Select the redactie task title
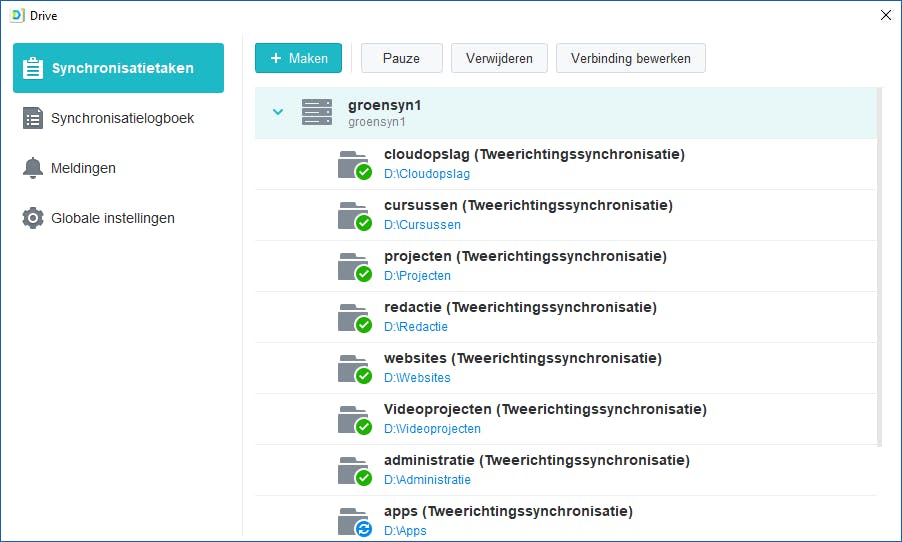The image size is (902, 542). [520, 307]
